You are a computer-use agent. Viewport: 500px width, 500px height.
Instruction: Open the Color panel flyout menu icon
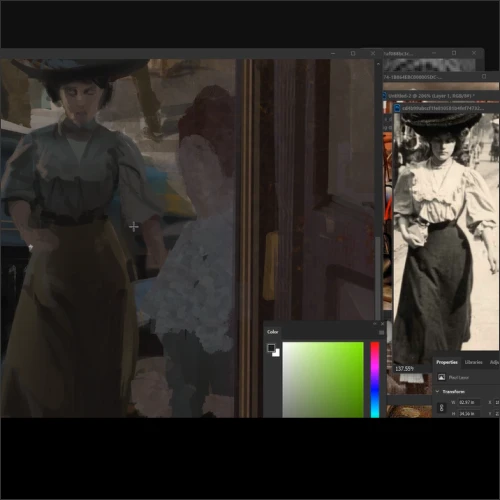pos(381,332)
